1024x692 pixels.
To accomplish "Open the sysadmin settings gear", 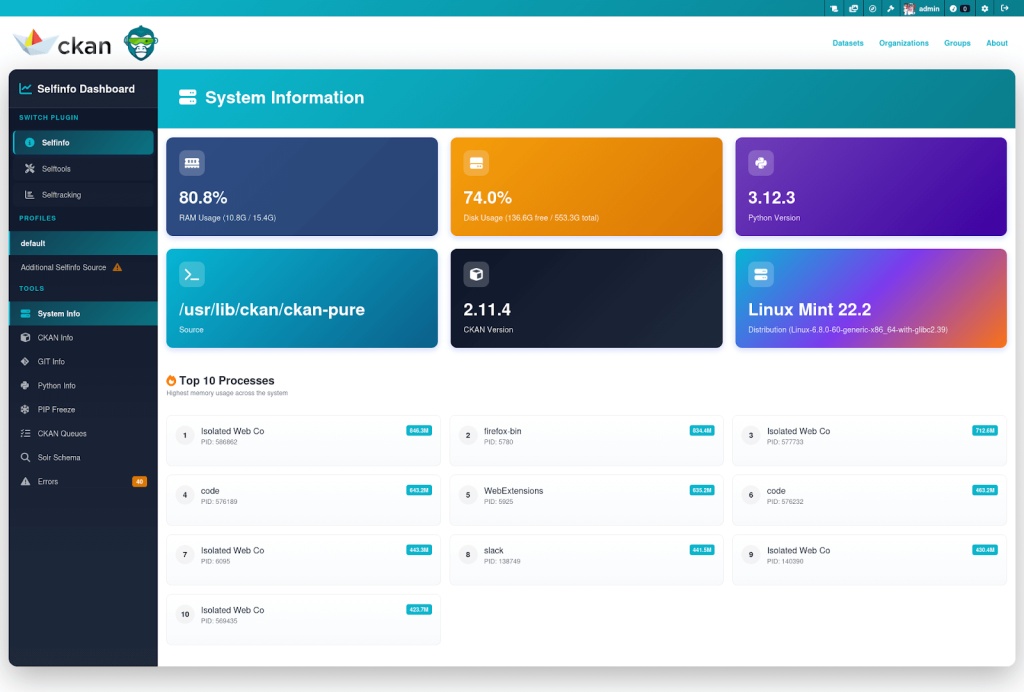I will click(984, 8).
